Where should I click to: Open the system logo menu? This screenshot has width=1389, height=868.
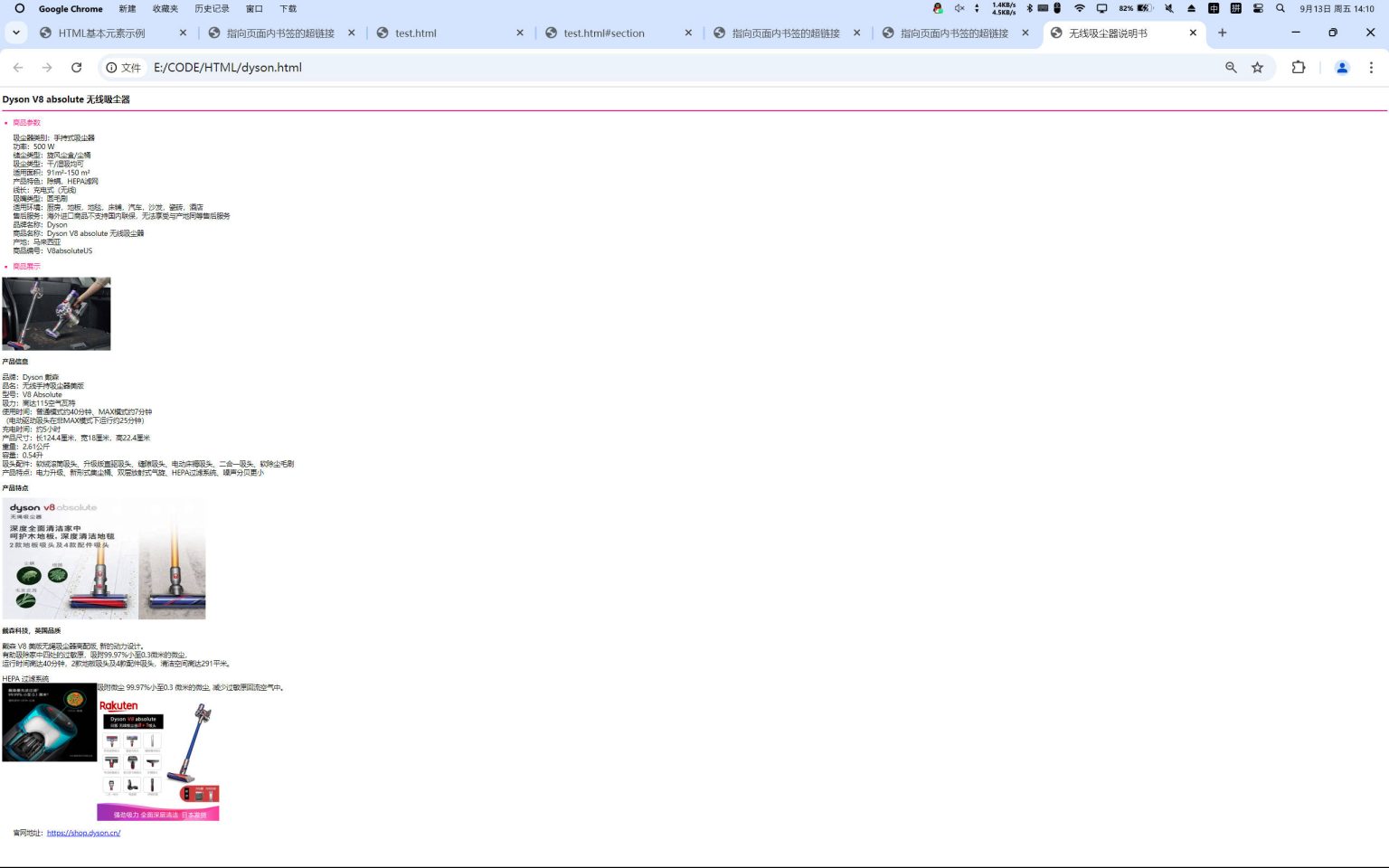(19, 8)
